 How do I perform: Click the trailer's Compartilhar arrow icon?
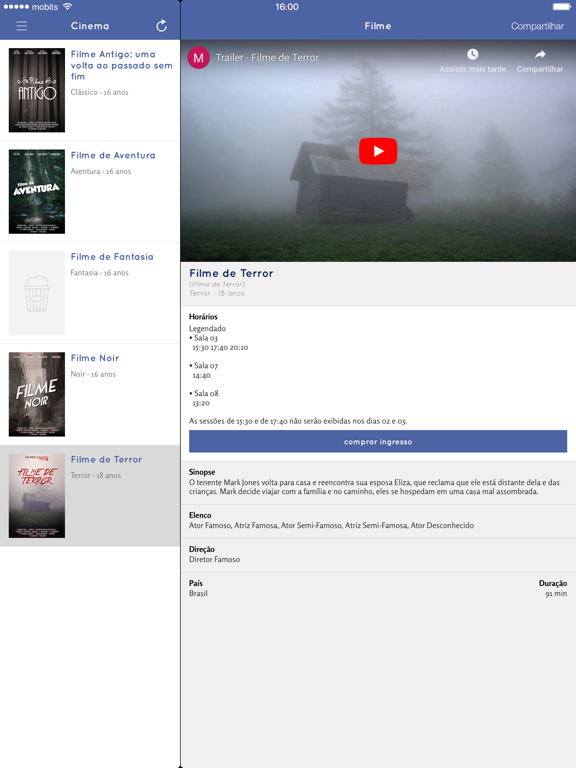coord(540,54)
